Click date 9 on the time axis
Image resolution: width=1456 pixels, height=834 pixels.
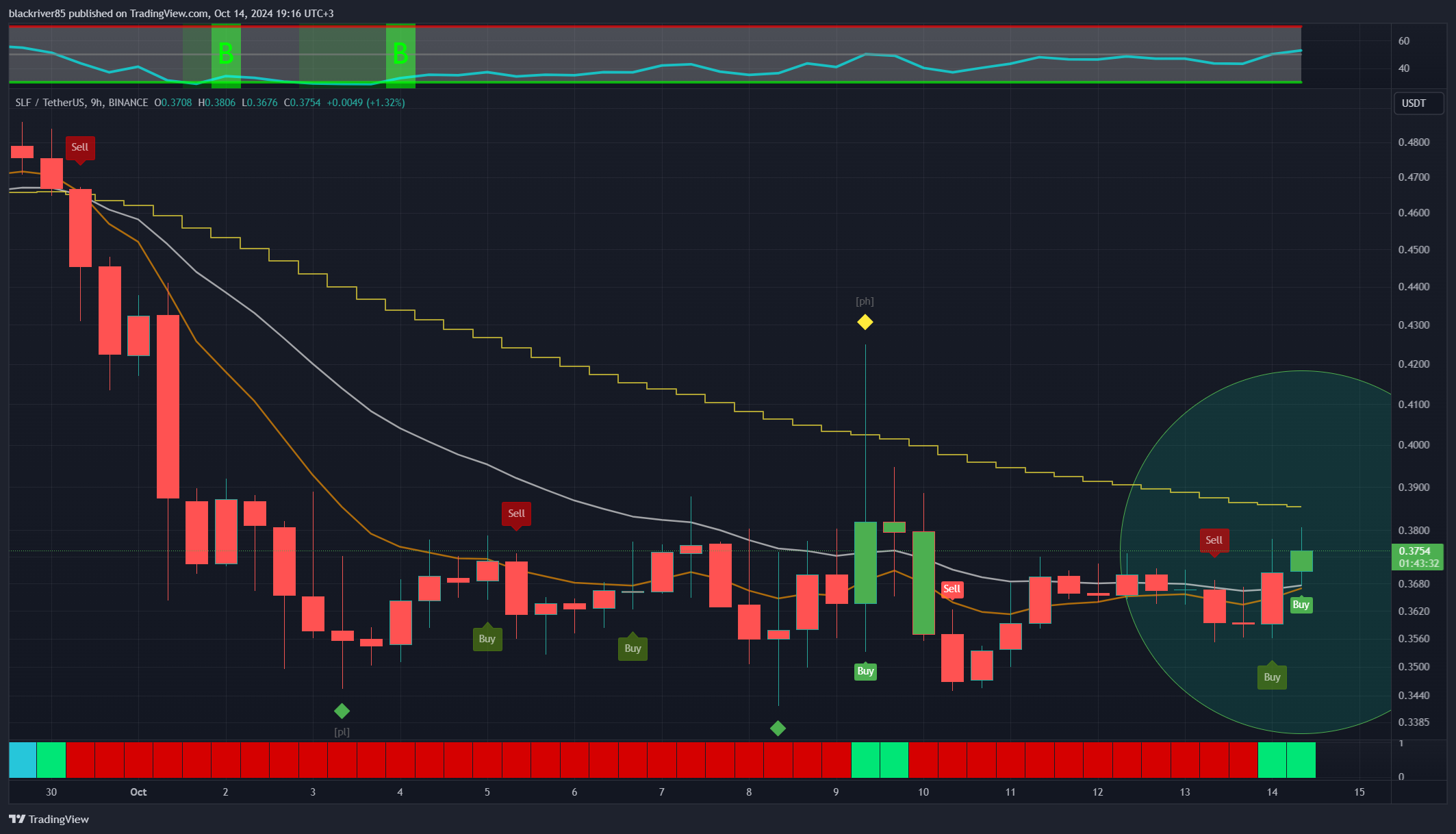tap(836, 792)
